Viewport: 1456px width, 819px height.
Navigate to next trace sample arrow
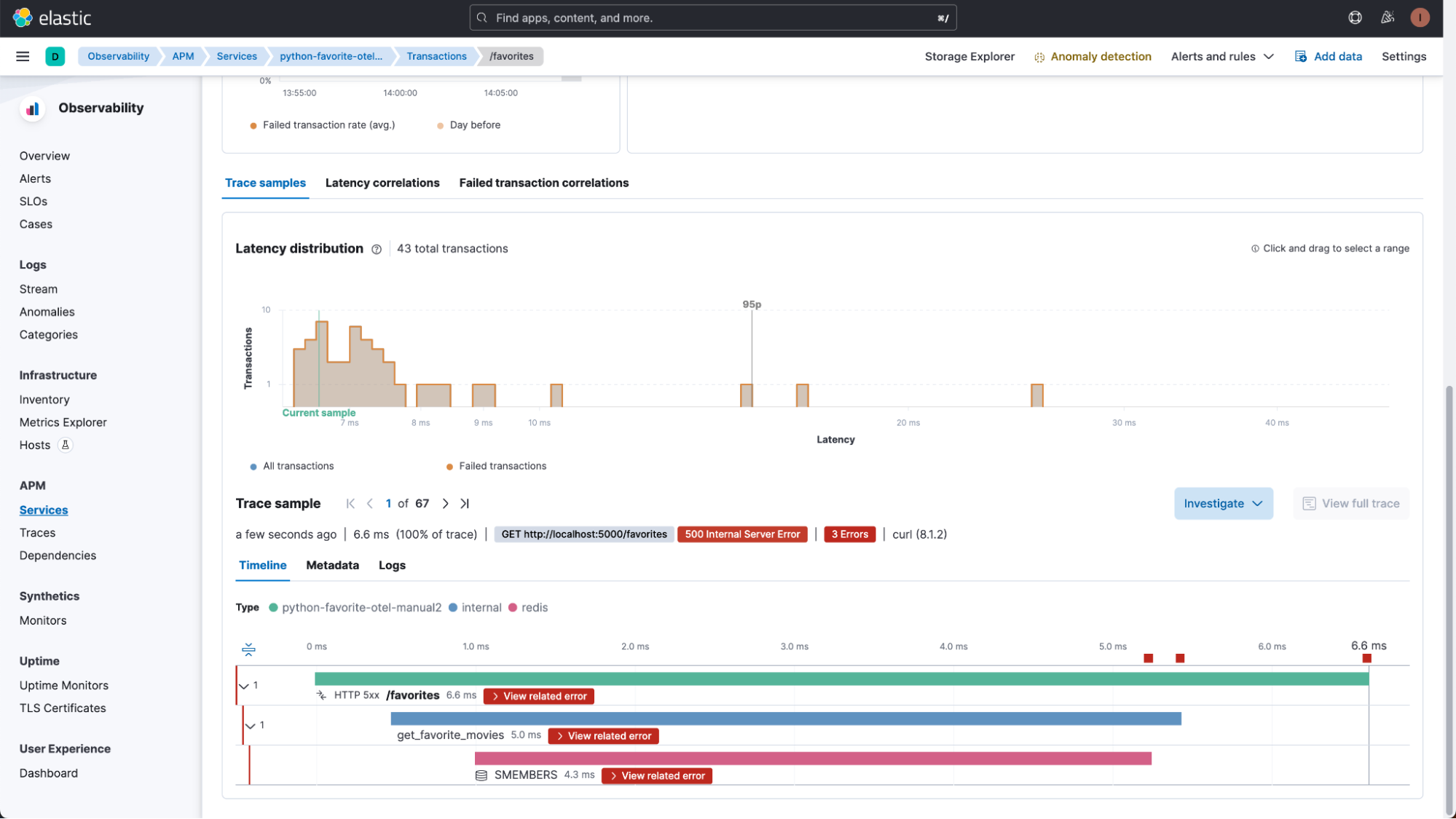445,504
